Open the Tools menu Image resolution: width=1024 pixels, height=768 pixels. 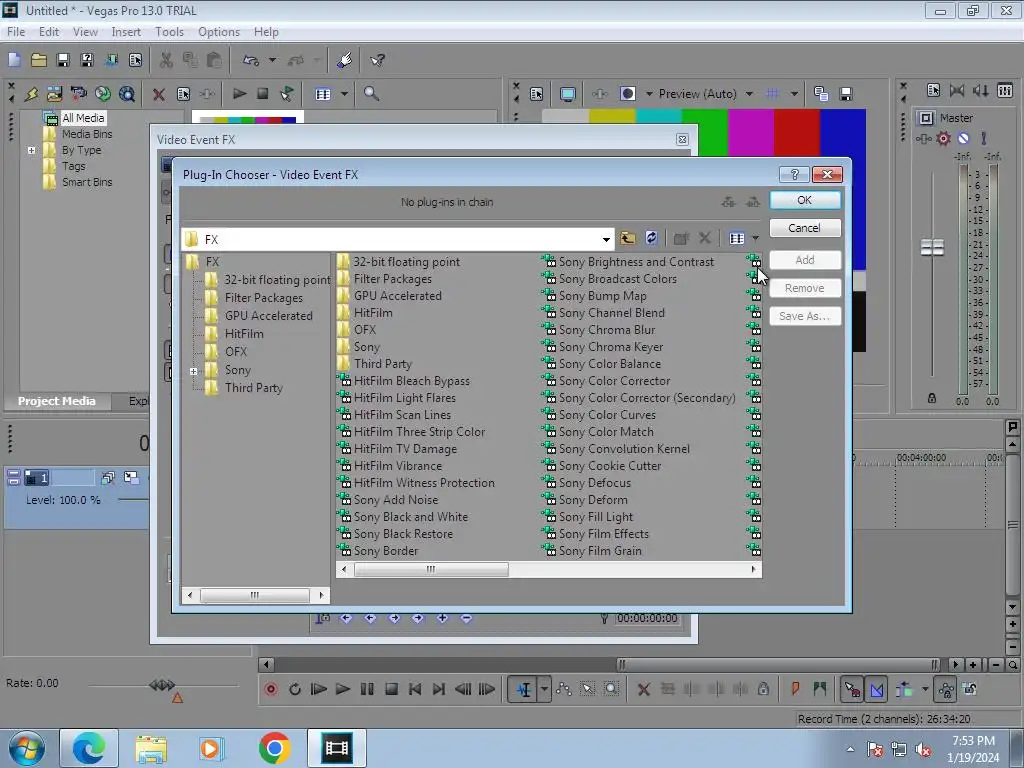(169, 32)
